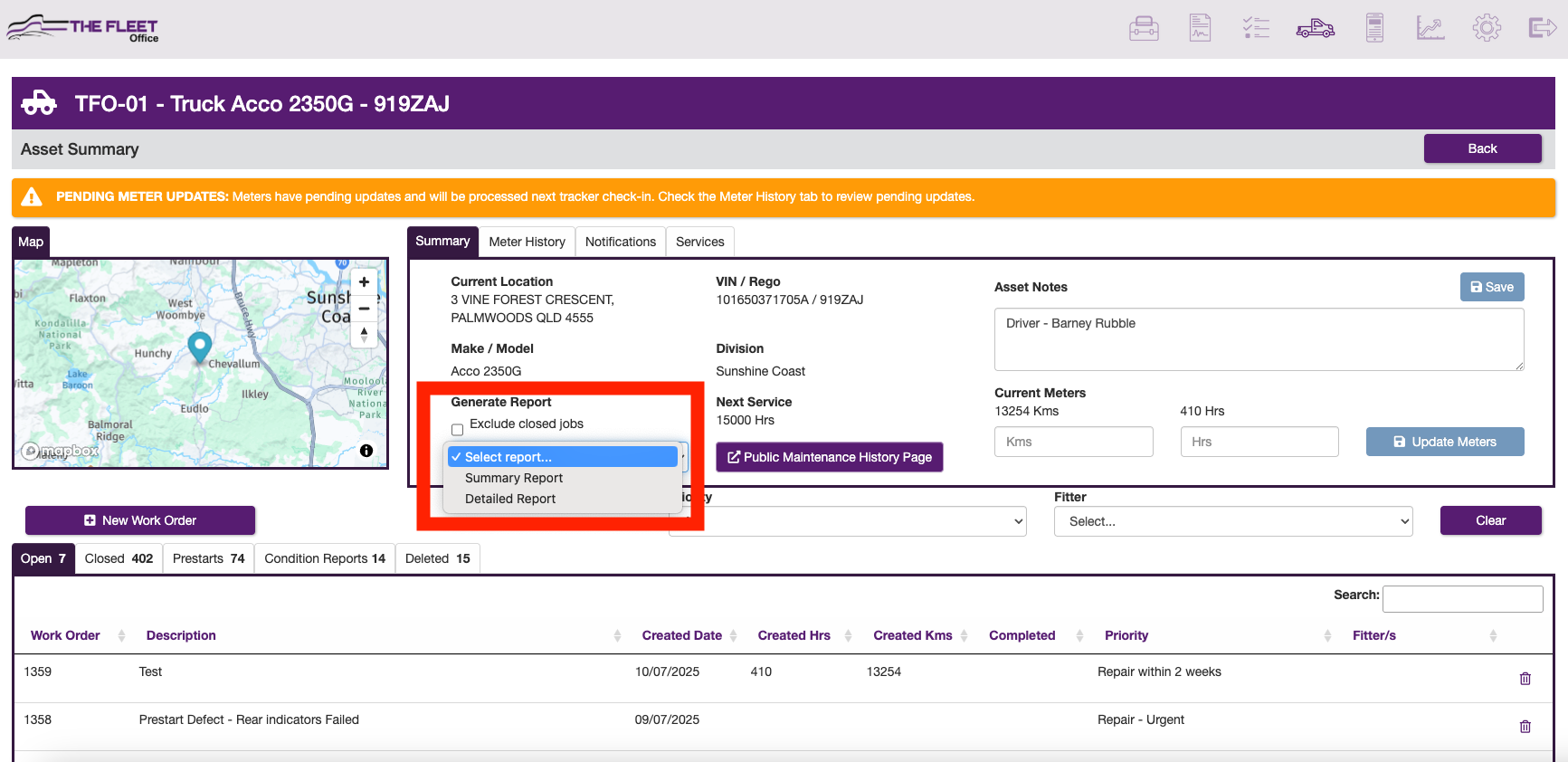The width and height of the screenshot is (1568, 762).
Task: Open Public Maintenance History Page
Action: pyautogui.click(x=830, y=457)
